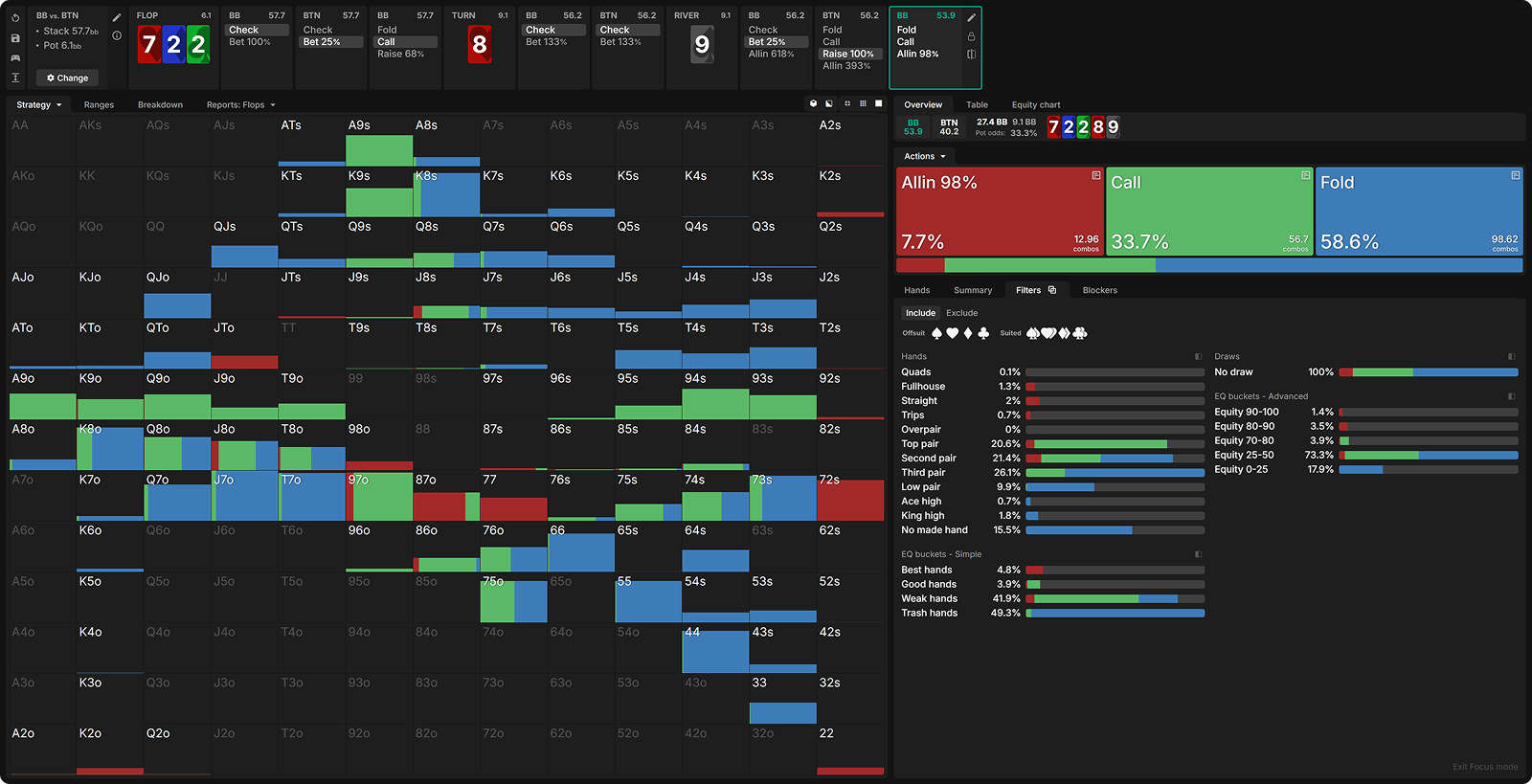This screenshot has height=784, width=1532.
Task: Click the Change settings button
Action: pyautogui.click(x=67, y=78)
